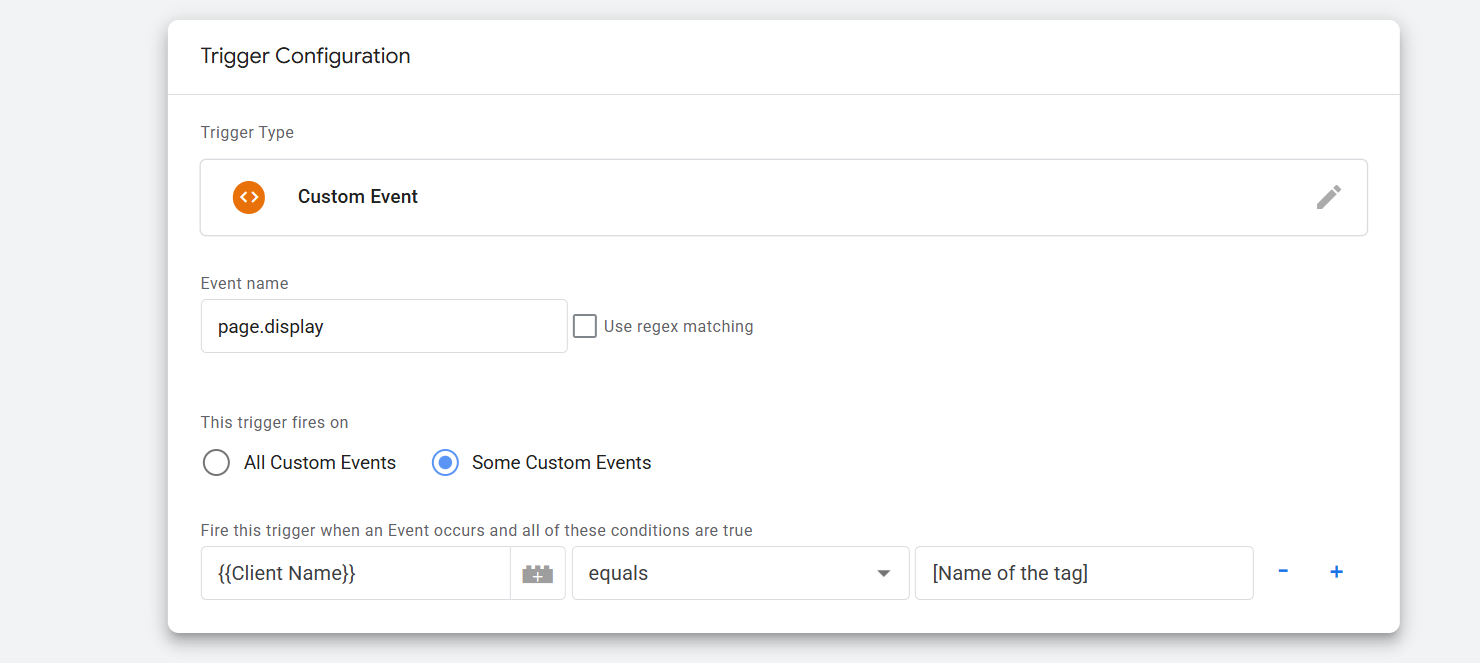
Task: Click the Use regex matching label text
Action: click(678, 326)
